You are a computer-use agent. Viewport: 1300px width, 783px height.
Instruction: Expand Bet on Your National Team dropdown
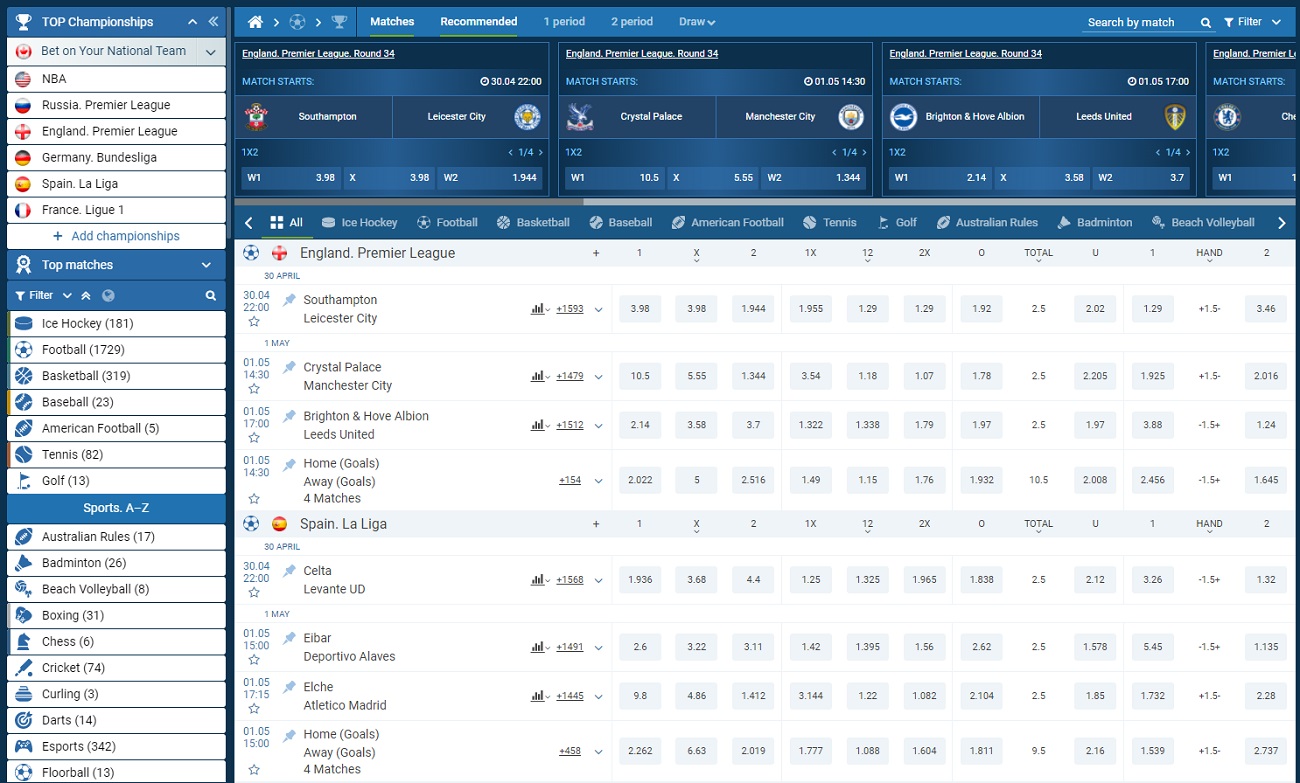(x=210, y=52)
